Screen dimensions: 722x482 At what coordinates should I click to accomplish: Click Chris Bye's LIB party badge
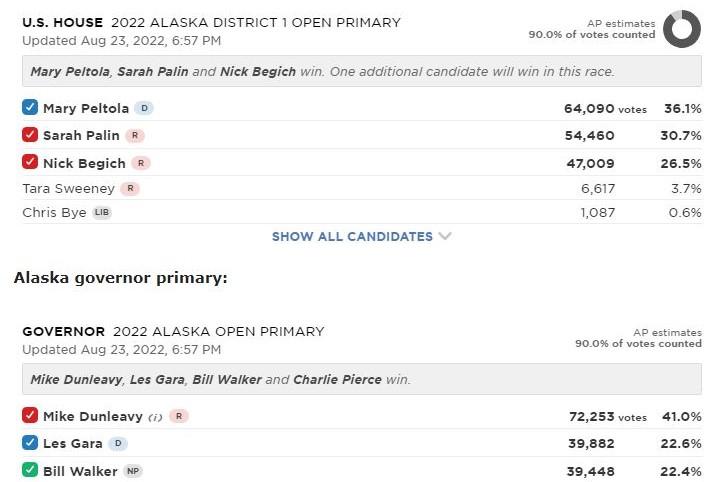pyautogui.click(x=103, y=213)
